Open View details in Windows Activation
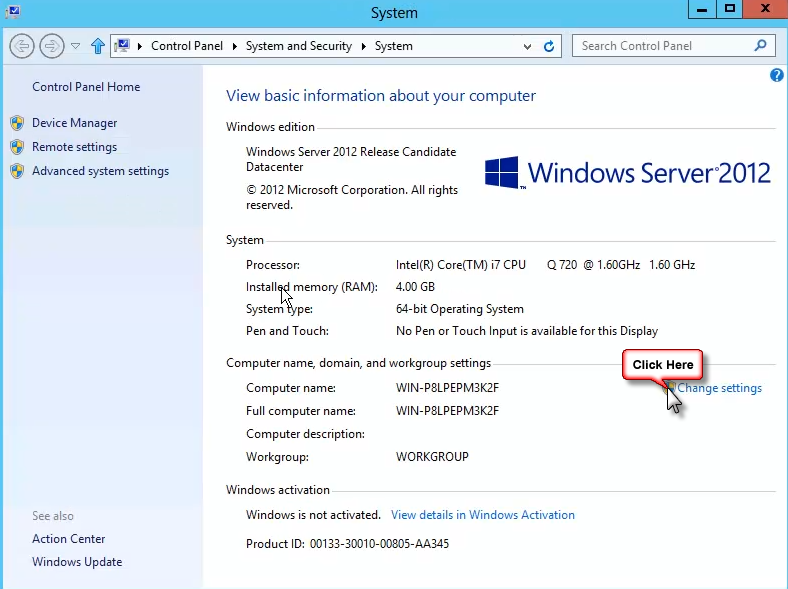 [482, 515]
